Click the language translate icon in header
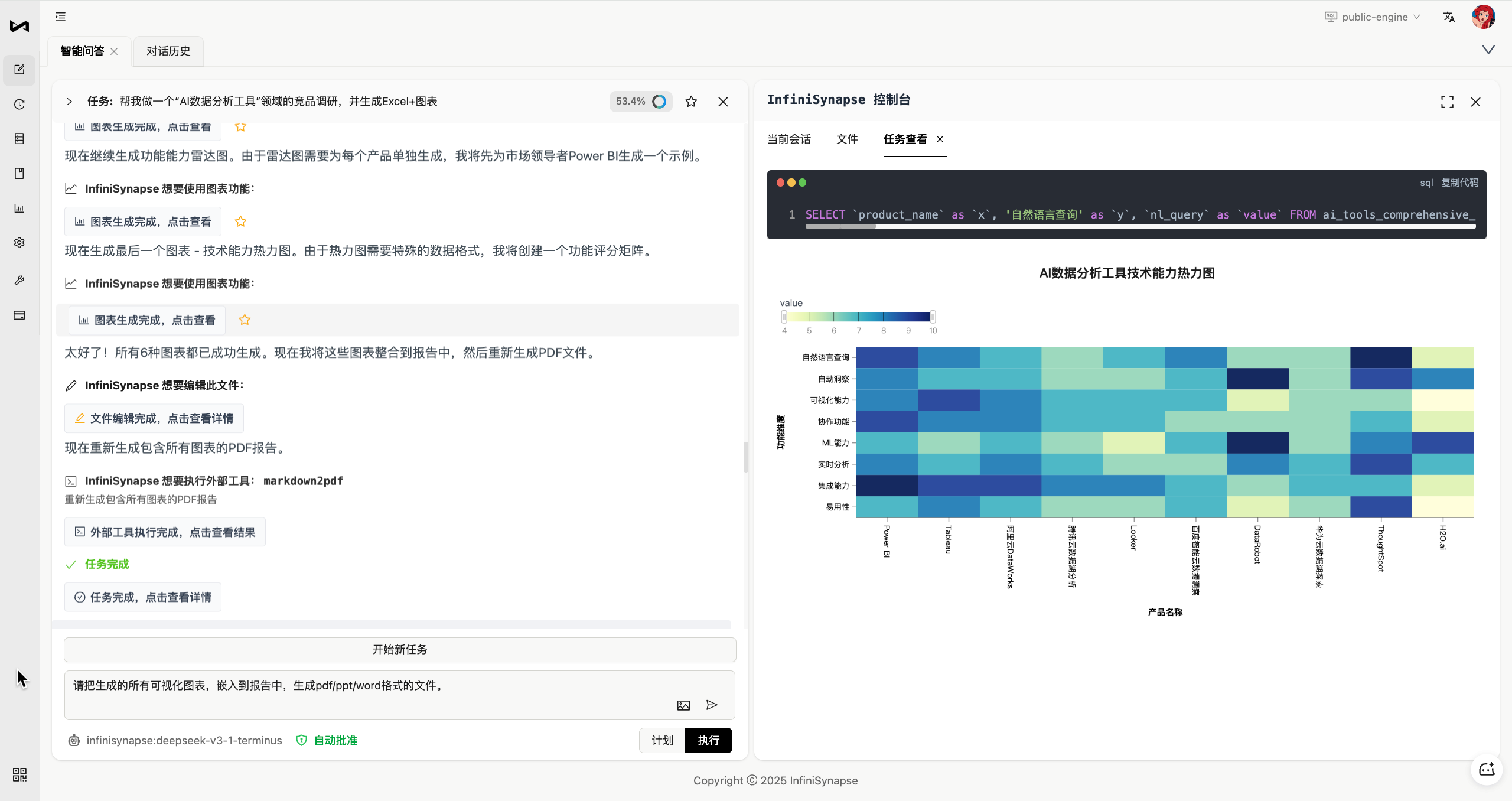 1449,17
